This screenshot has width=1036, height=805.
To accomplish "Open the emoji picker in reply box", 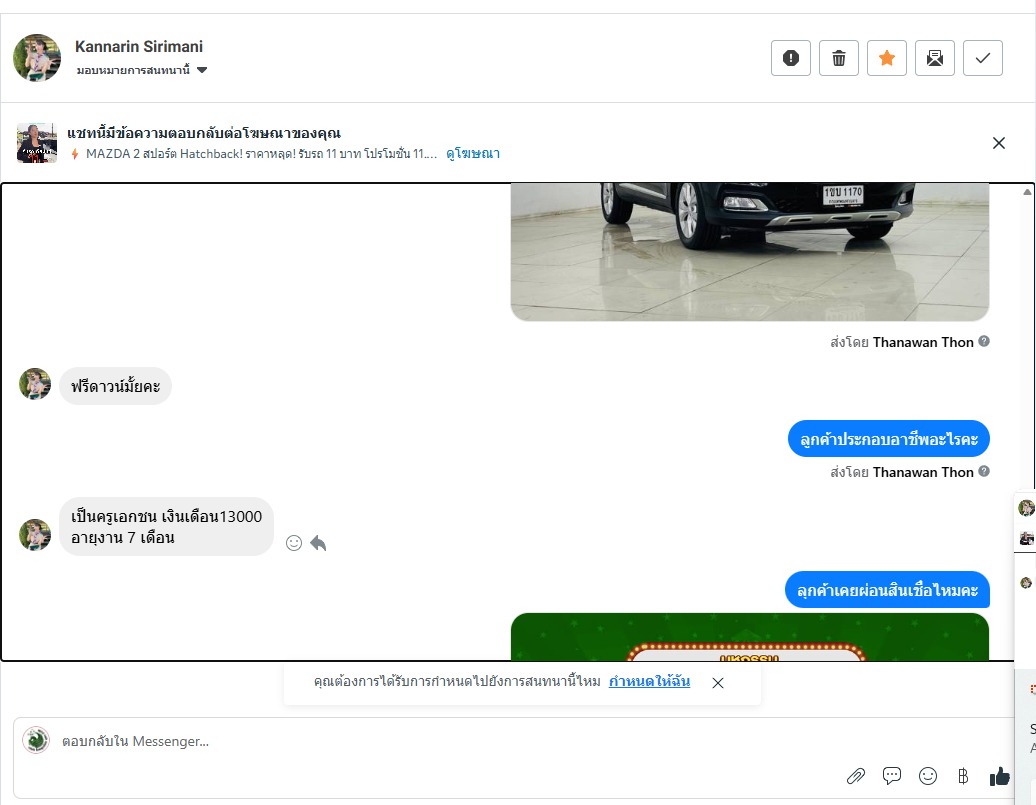I will [x=928, y=776].
